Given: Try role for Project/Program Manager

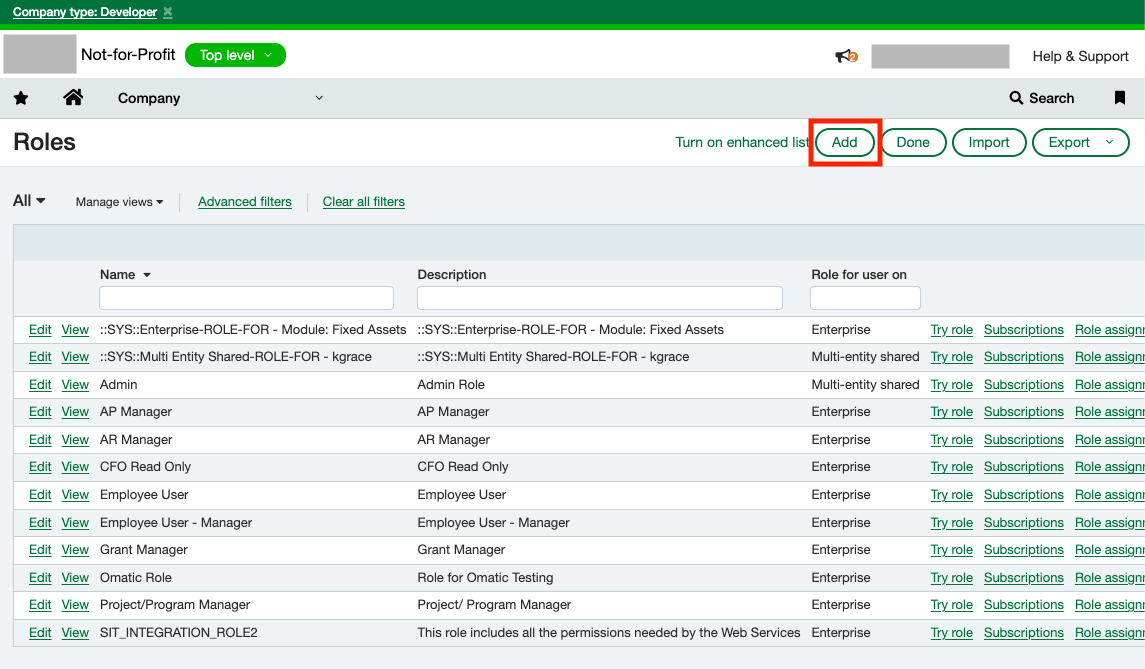Looking at the screenshot, I should [x=951, y=605].
